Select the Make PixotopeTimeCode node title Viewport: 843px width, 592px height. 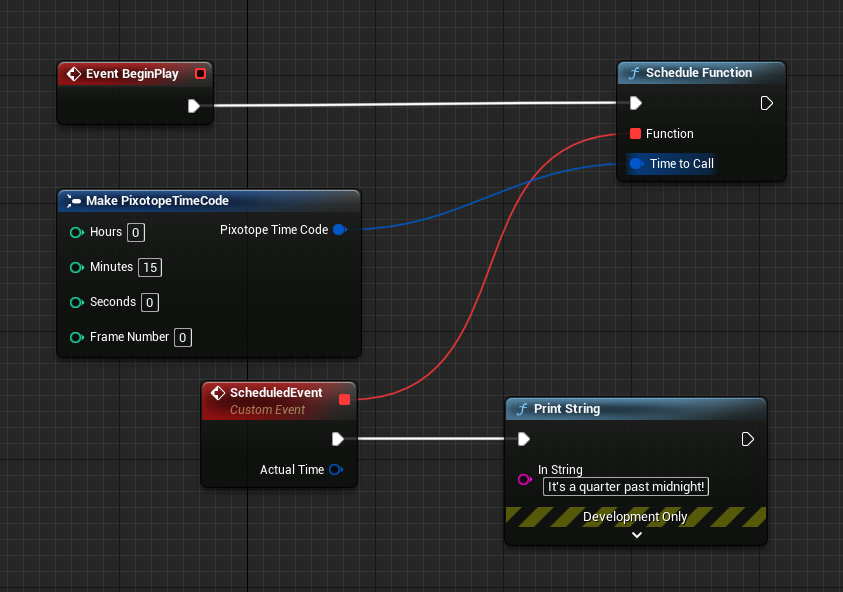[157, 201]
